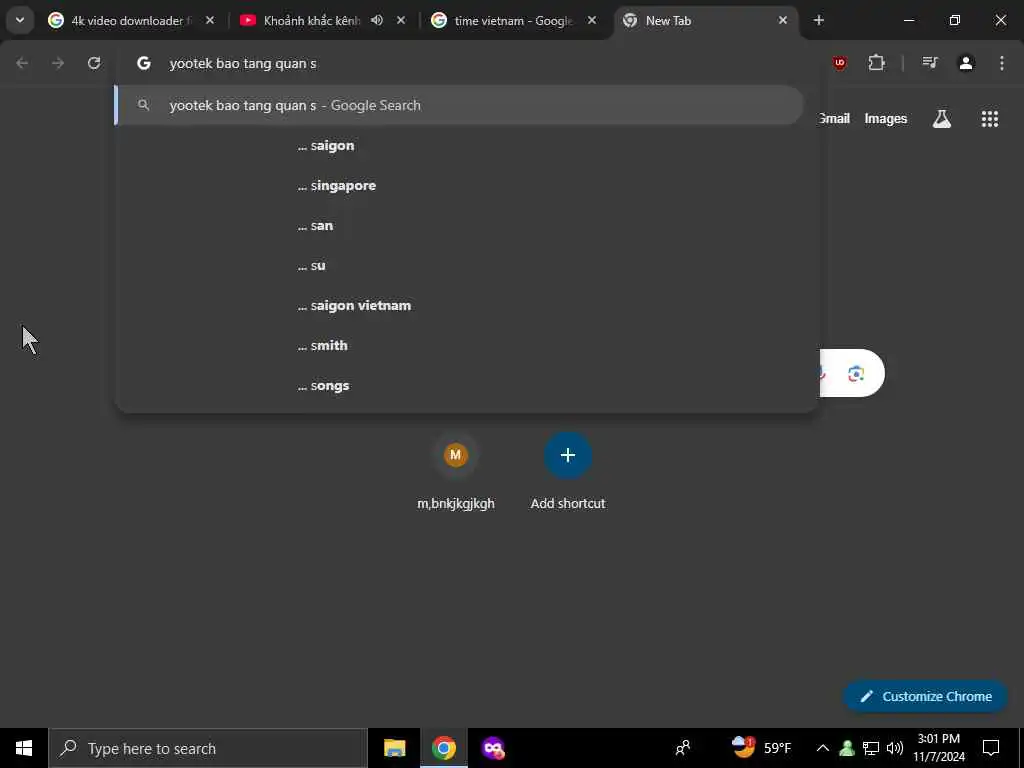The width and height of the screenshot is (1024, 768).
Task: Open the People icon in taskbar
Action: pos(683,748)
